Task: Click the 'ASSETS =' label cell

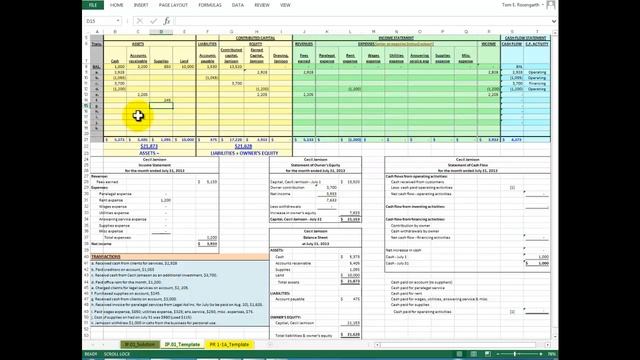Action: [x=149, y=153]
